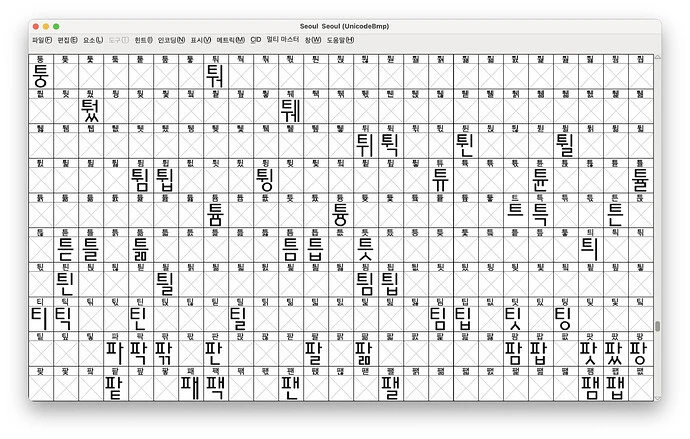Select the 튱 glyph cell
Image resolution: width=690 pixels, height=439 pixels.
click(x=340, y=214)
